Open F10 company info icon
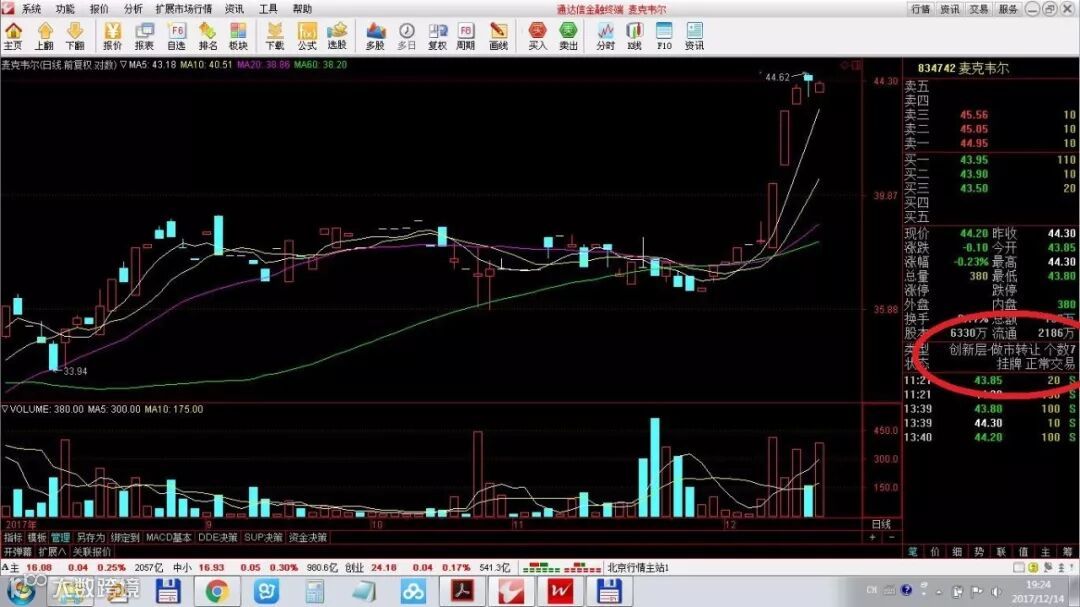 point(664,36)
